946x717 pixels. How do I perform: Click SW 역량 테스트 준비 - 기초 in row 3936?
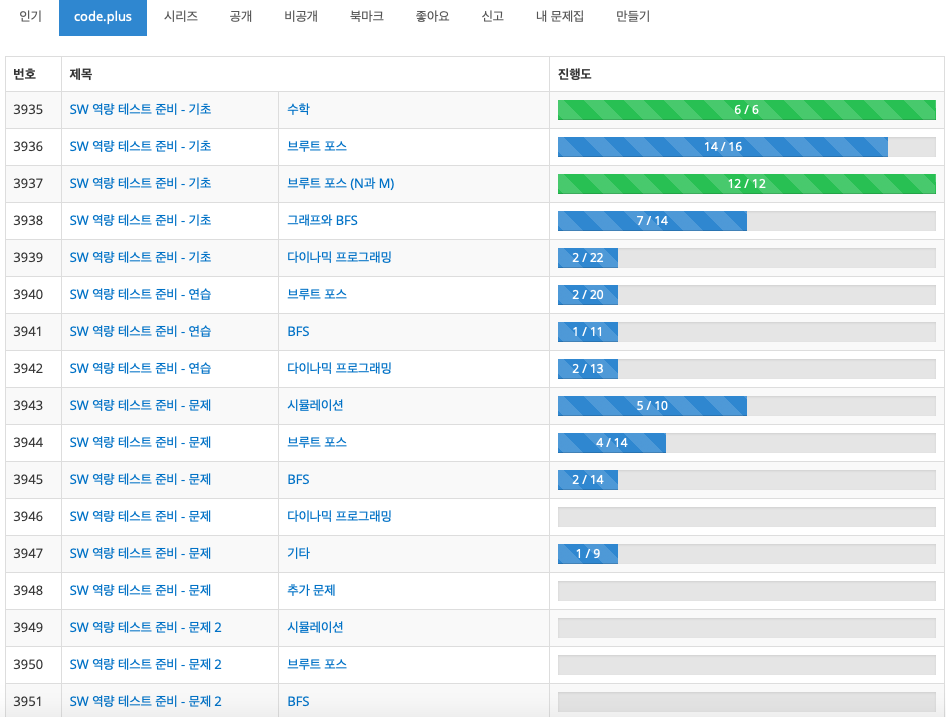140,146
